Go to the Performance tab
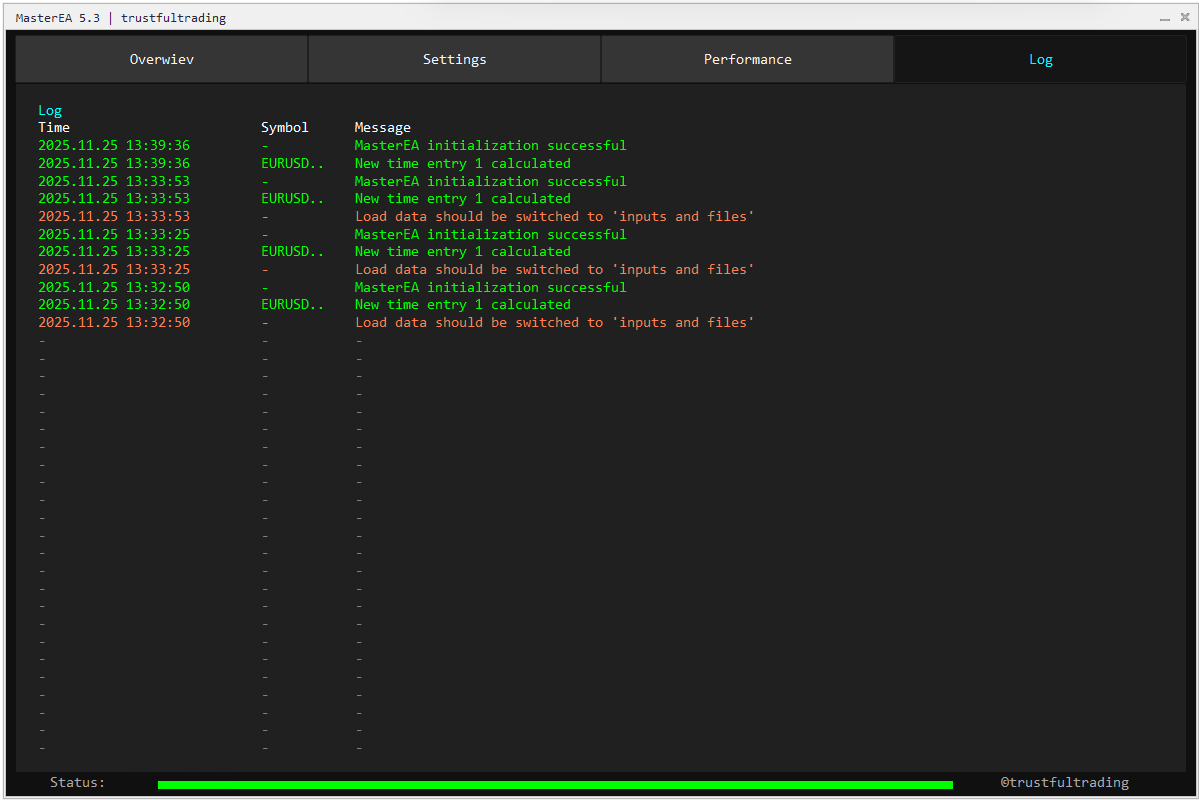Screen dimensions: 1199x800 point(747,59)
